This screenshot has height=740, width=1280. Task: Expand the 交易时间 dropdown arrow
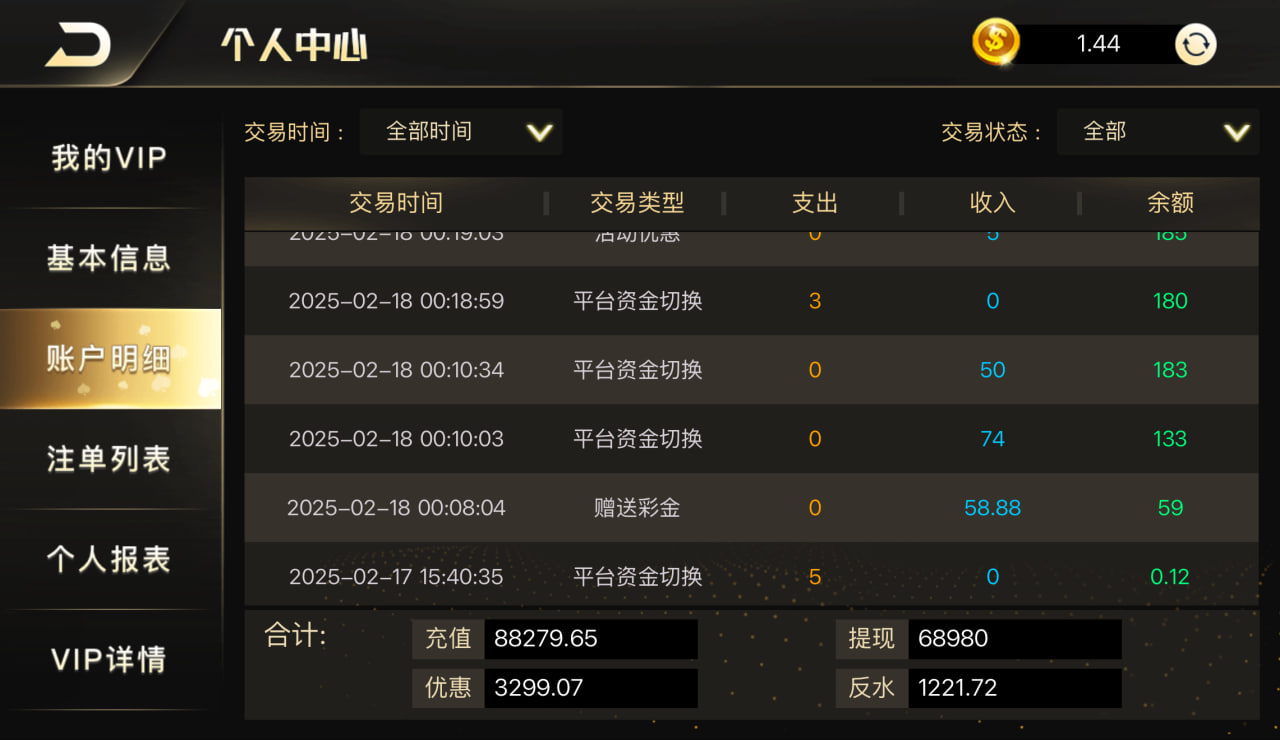click(x=540, y=132)
